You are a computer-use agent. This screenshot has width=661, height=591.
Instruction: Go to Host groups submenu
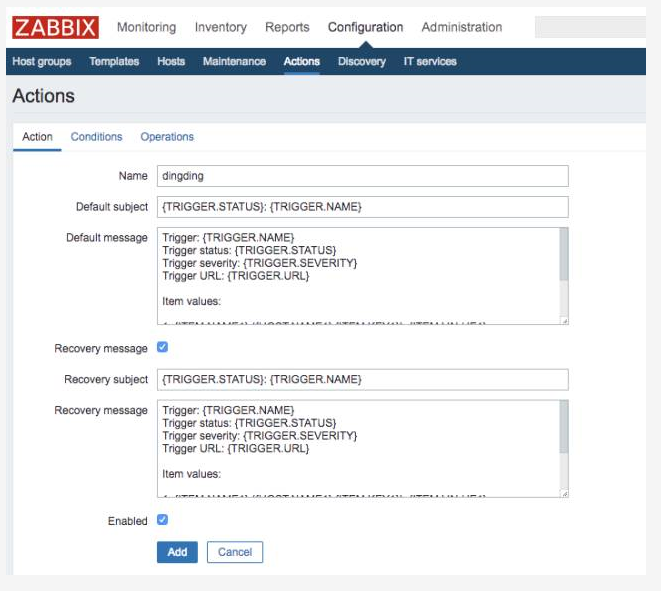point(42,62)
